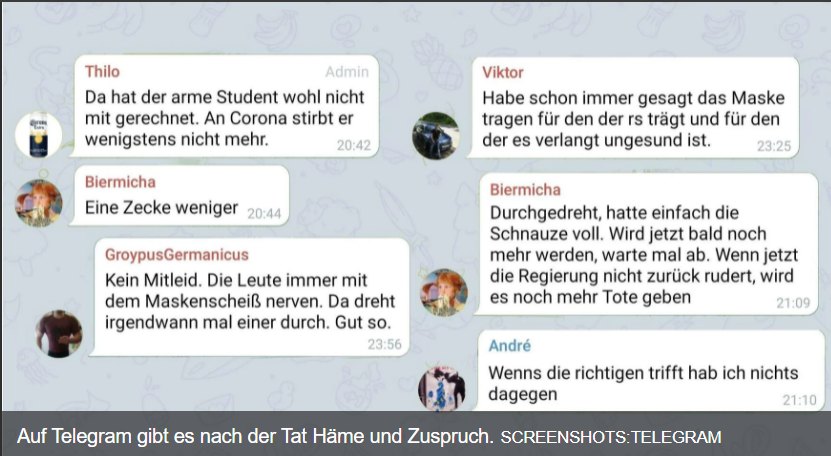The width and height of the screenshot is (831, 456).
Task: Select Viktor's message about Maske tragen
Action: point(633,119)
